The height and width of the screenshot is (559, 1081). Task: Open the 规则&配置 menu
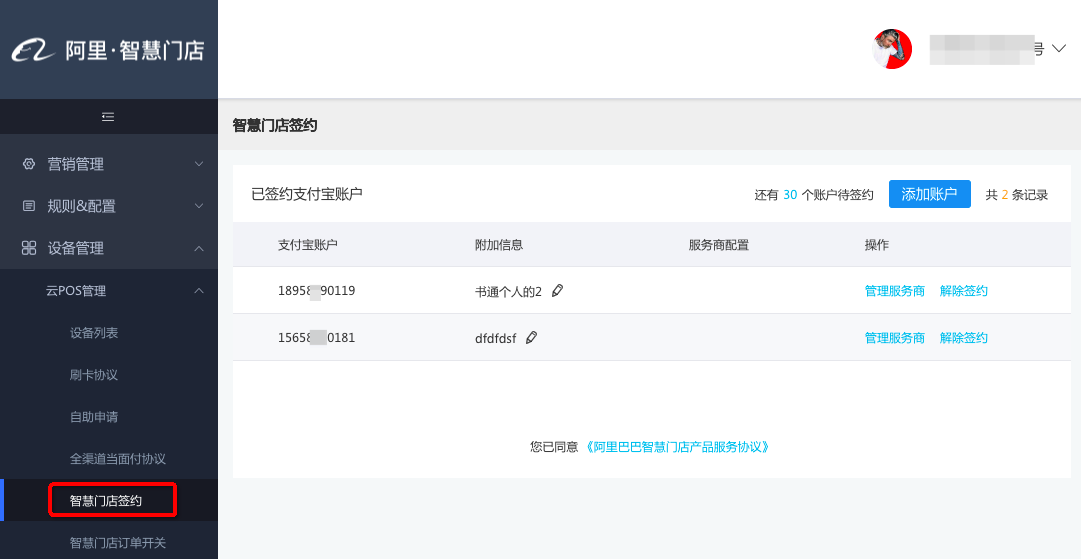pyautogui.click(x=109, y=206)
